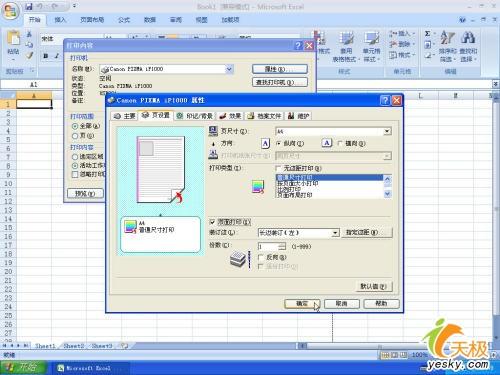Image resolution: width=500 pixels, height=375 pixels.
Task: Open the 页面布局 ribbon tab in Excel
Action: click(x=92, y=20)
